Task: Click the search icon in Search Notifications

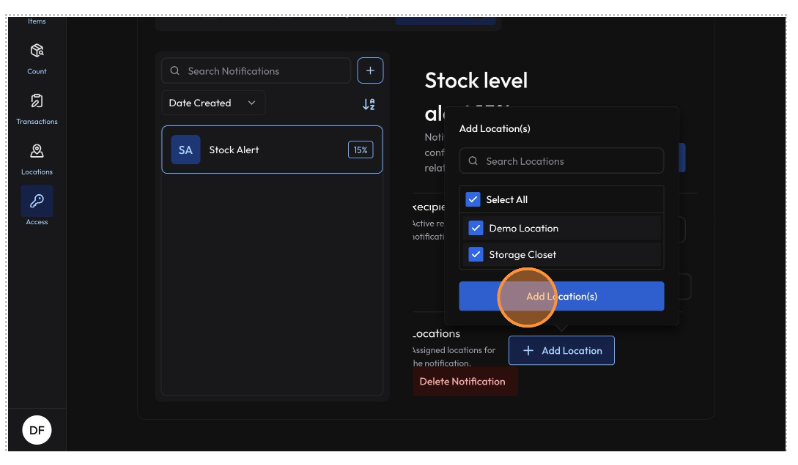Action: [175, 71]
